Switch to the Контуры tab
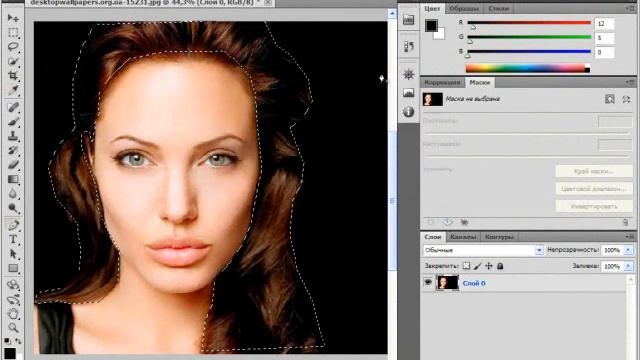 (x=500, y=237)
